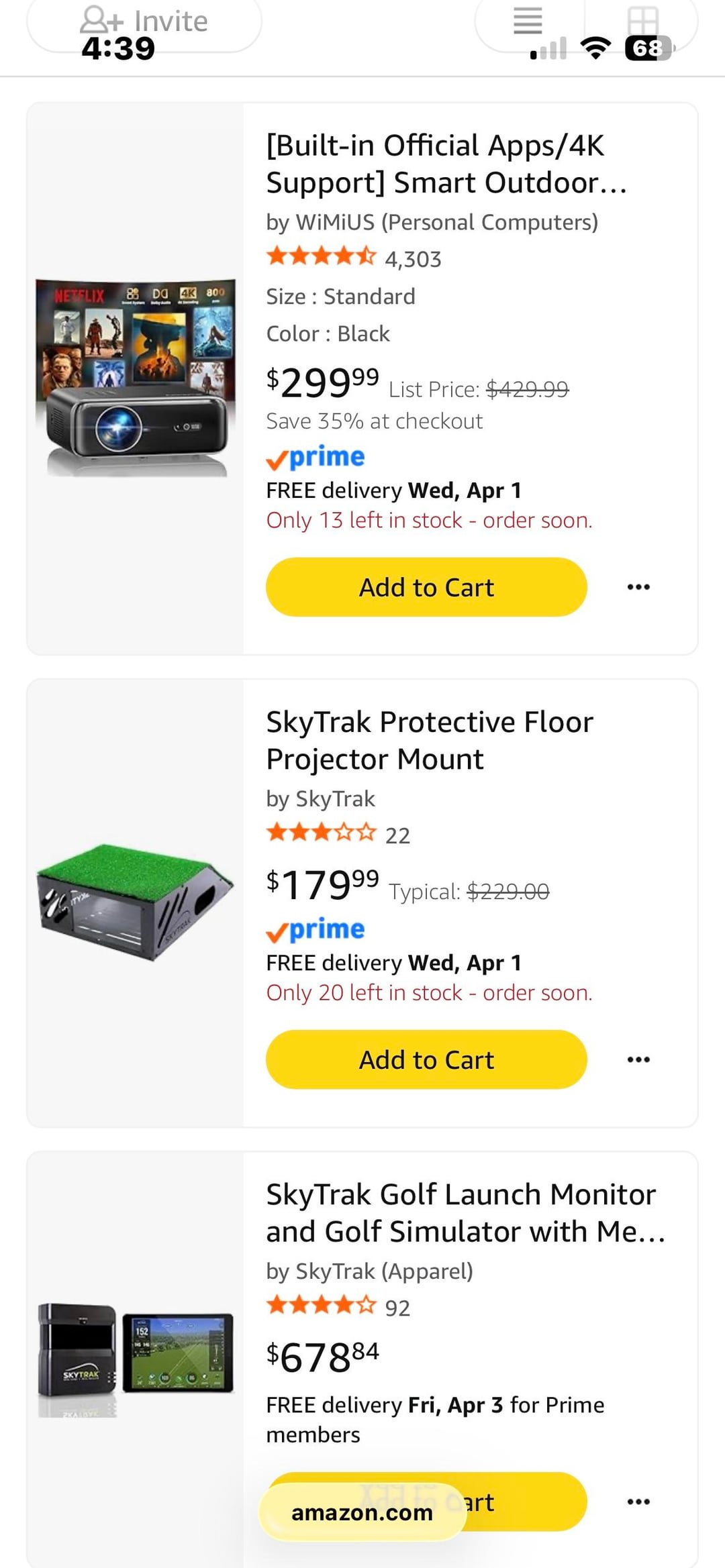725x1568 pixels.
Task: Open more options for SkyTrak Launch Monitor
Action: coord(638,1502)
